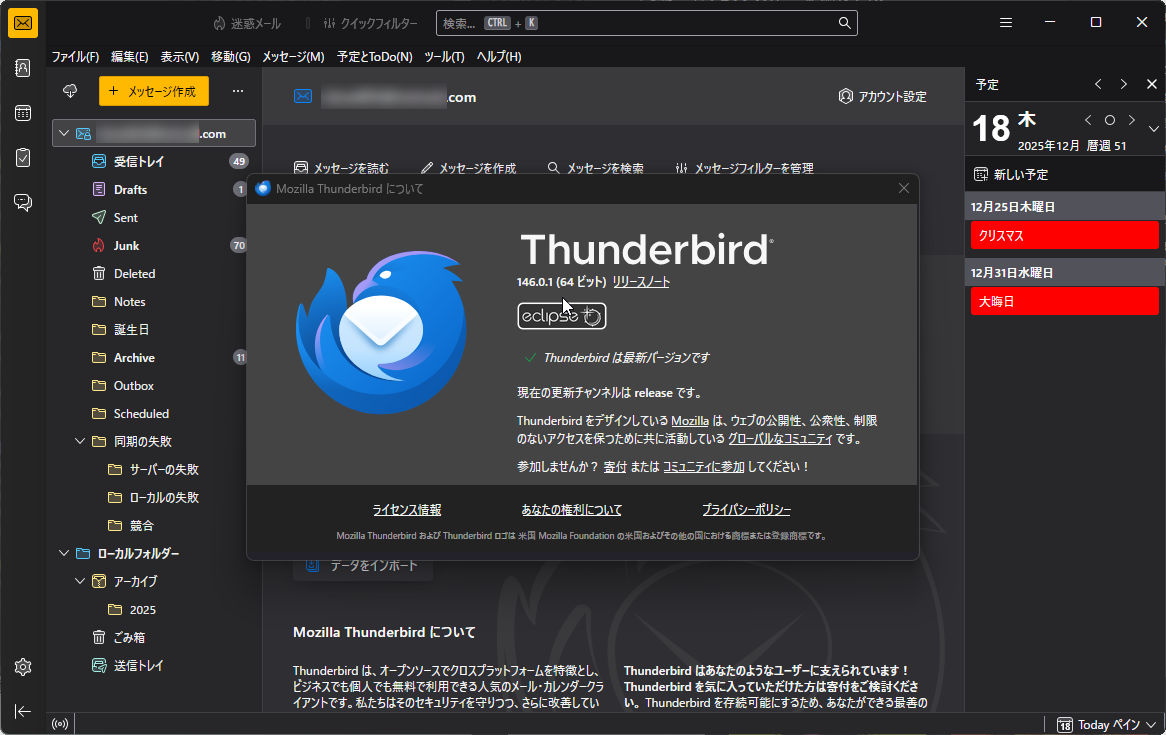The image size is (1166, 735).
Task: Select the Mail space icon at sidebar top
Action: [x=22, y=22]
